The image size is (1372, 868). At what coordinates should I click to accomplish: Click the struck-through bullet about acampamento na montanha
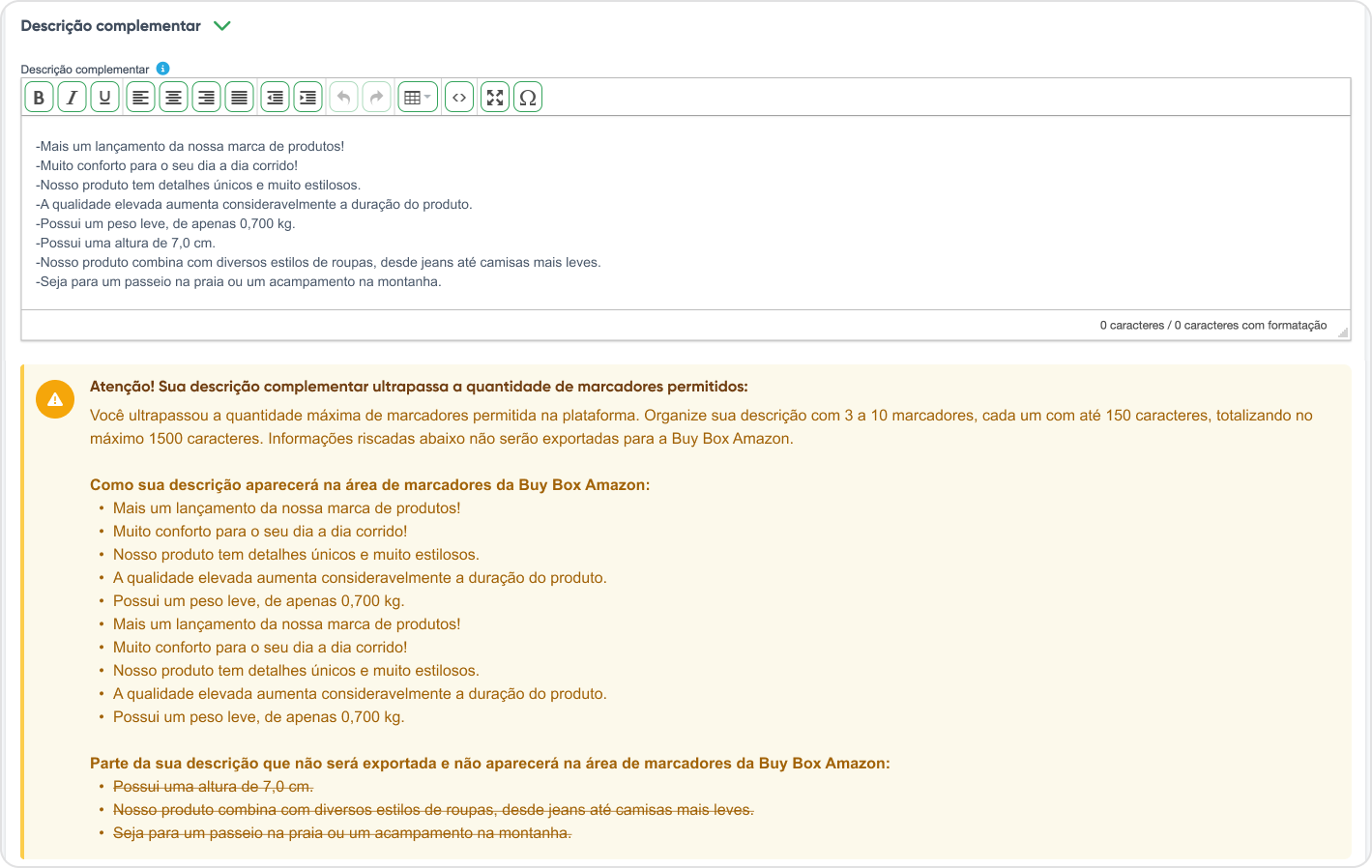point(342,833)
